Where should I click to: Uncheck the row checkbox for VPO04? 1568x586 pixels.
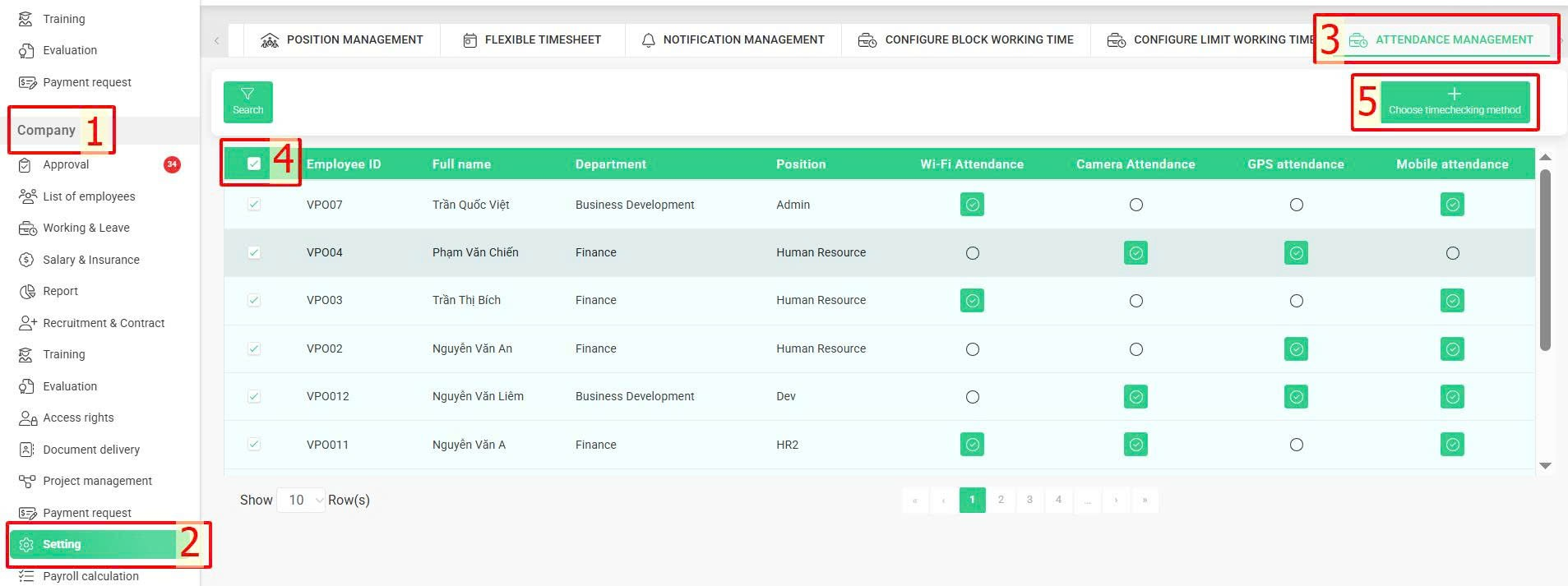coord(254,252)
